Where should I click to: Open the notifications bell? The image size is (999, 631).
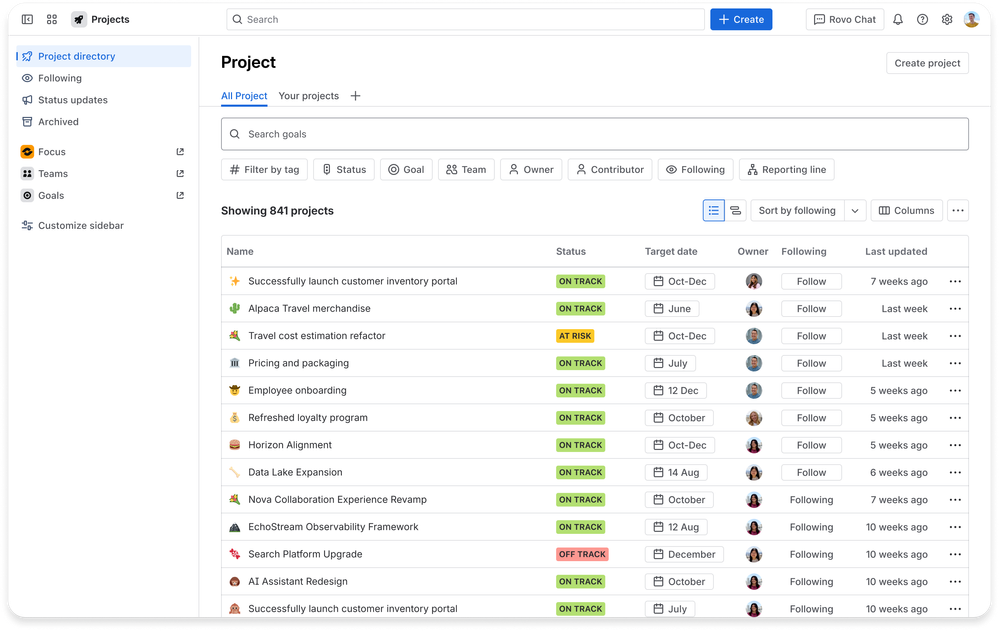[x=898, y=19]
